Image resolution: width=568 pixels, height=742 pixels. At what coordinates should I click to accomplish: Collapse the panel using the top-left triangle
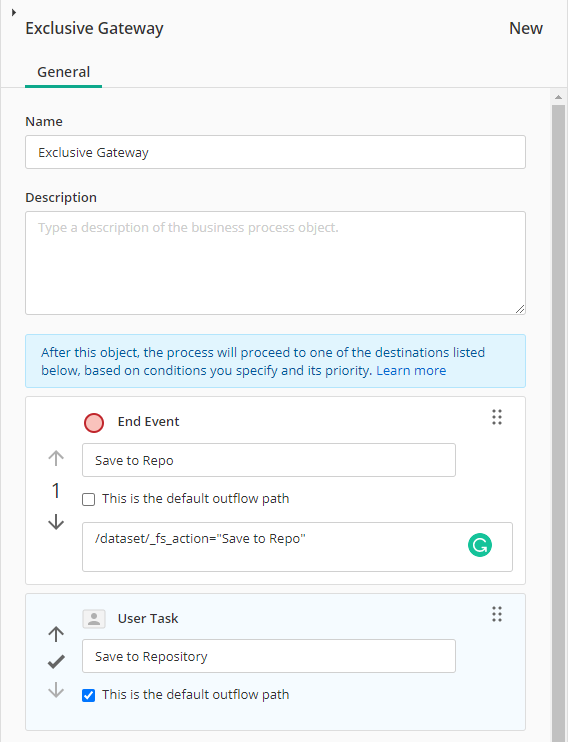[14, 12]
